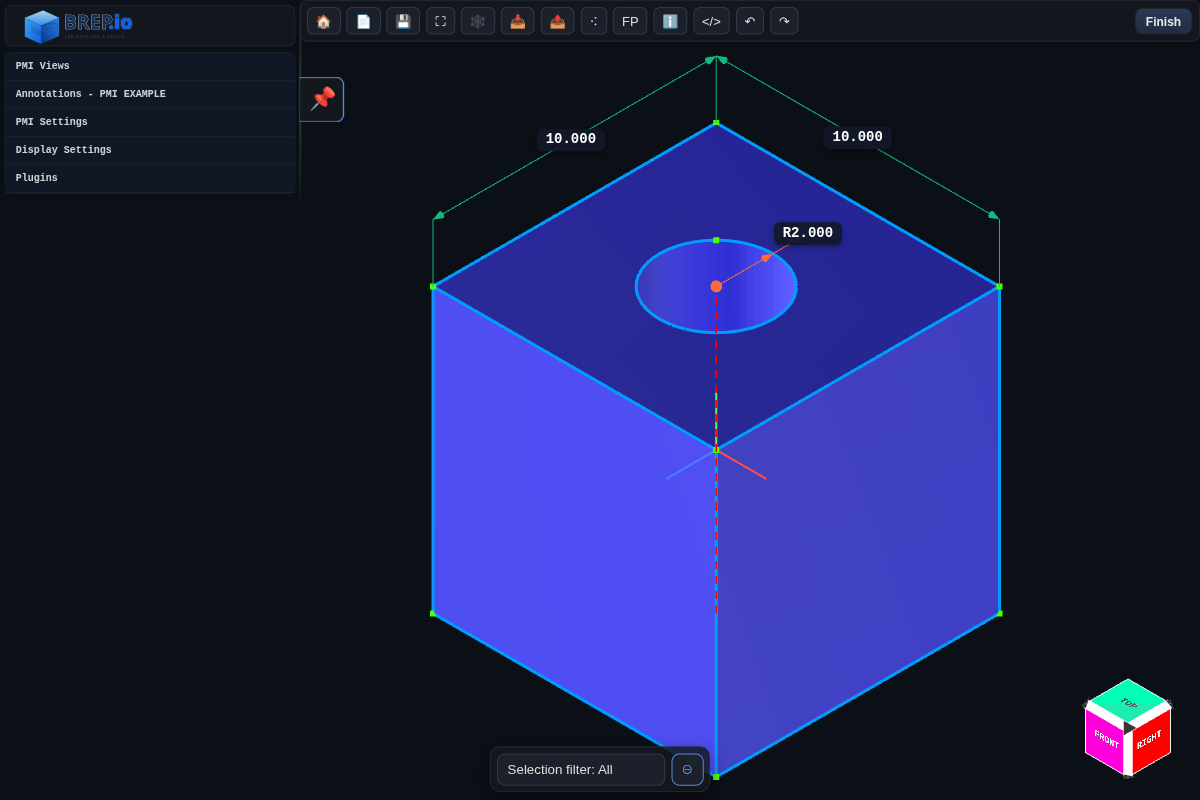The height and width of the screenshot is (800, 1200).
Task: Undo the last action
Action: 750,21
